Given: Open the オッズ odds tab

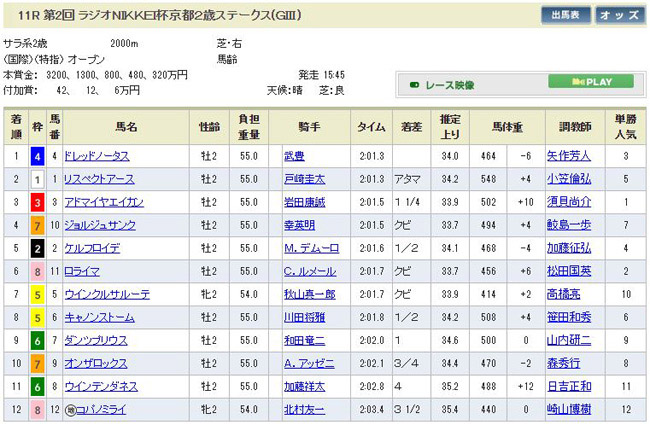Looking at the screenshot, I should 619,16.
